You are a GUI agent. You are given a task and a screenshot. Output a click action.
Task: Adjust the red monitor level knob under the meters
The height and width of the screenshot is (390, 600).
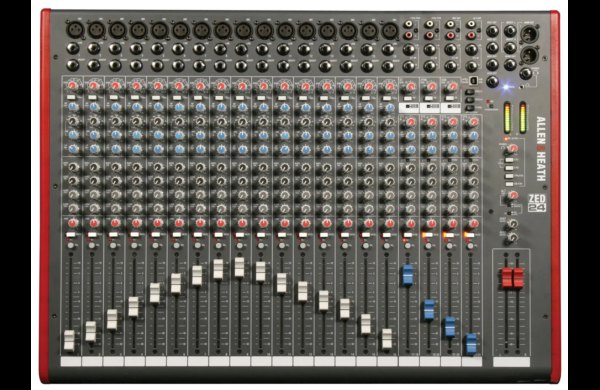coord(513,148)
